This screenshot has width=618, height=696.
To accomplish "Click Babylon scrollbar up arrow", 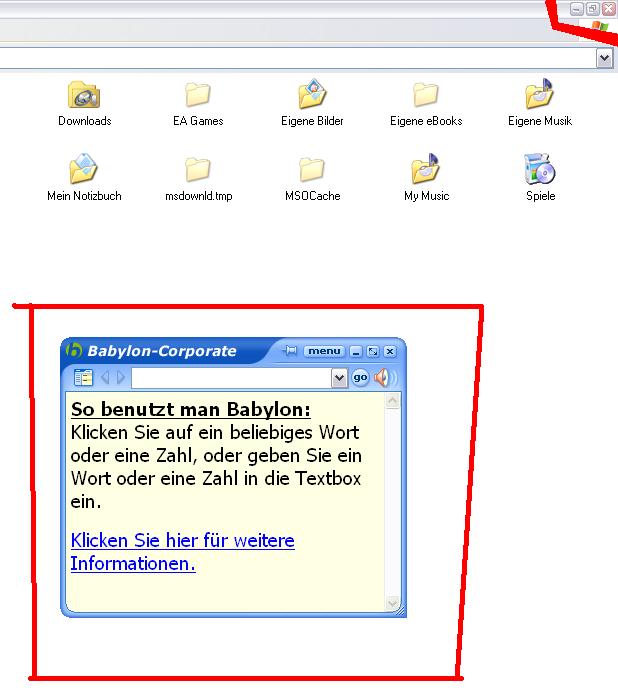I will pos(392,401).
